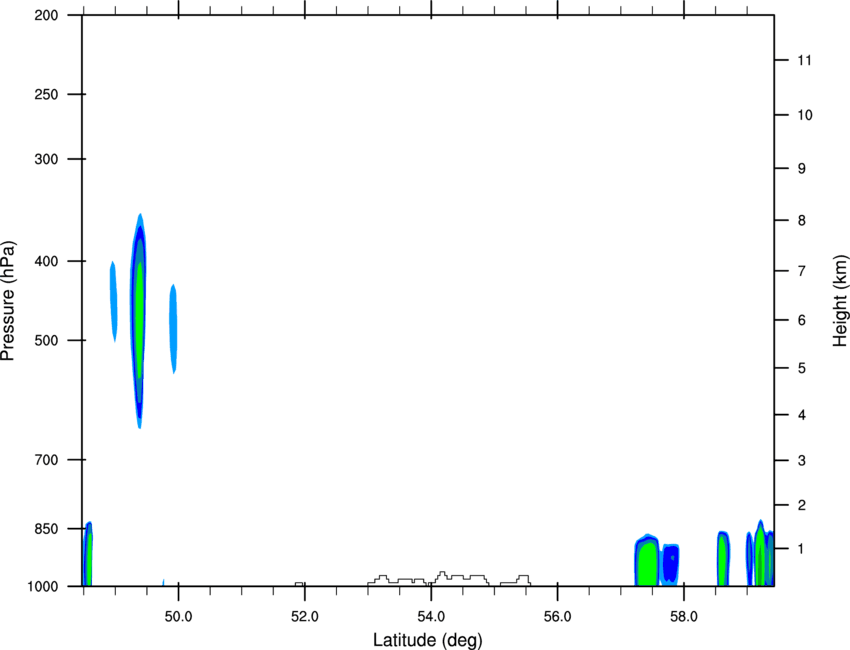This screenshot has height=650, width=850.
Task: Click the 9 km height label
Action: click(802, 169)
